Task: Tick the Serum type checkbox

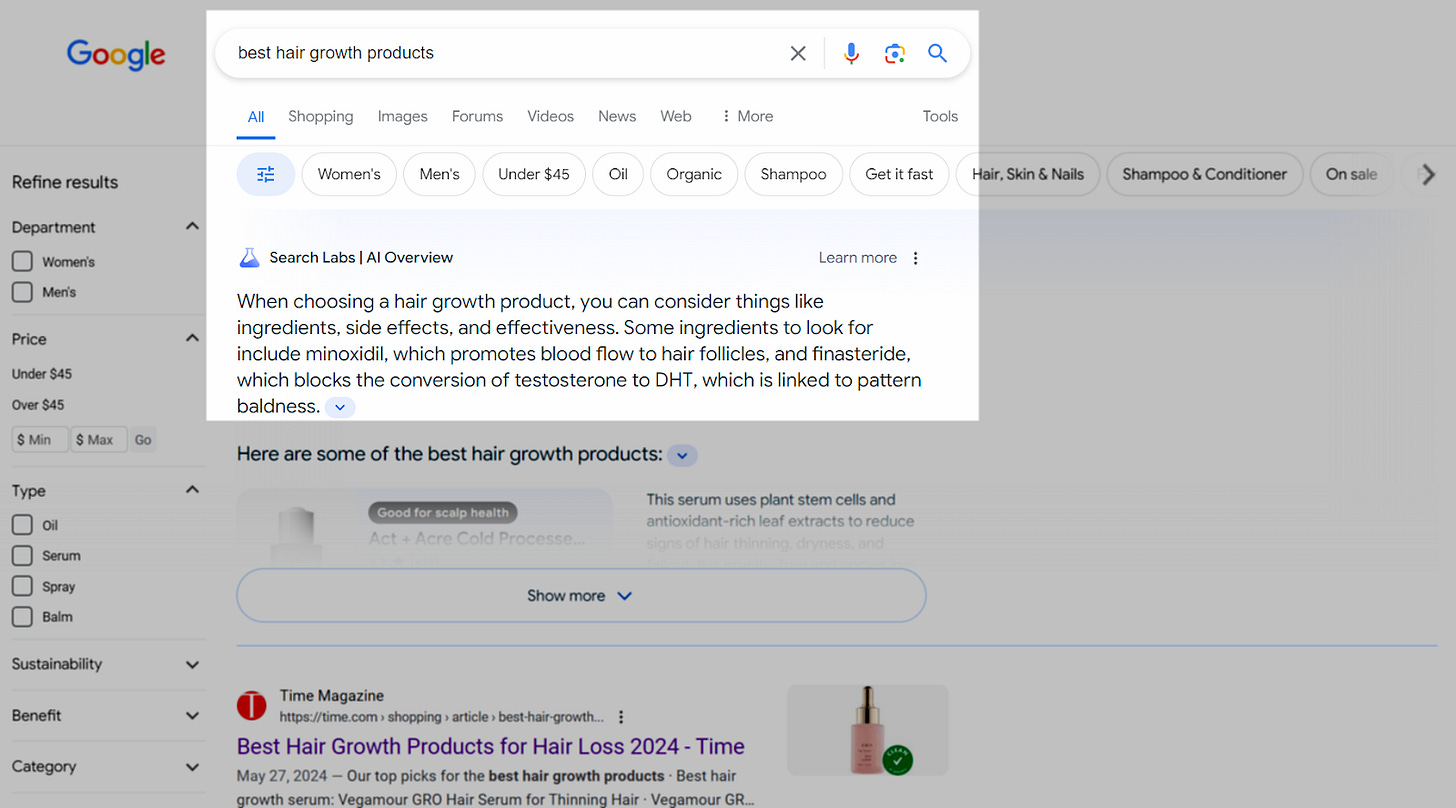Action: [x=22, y=555]
